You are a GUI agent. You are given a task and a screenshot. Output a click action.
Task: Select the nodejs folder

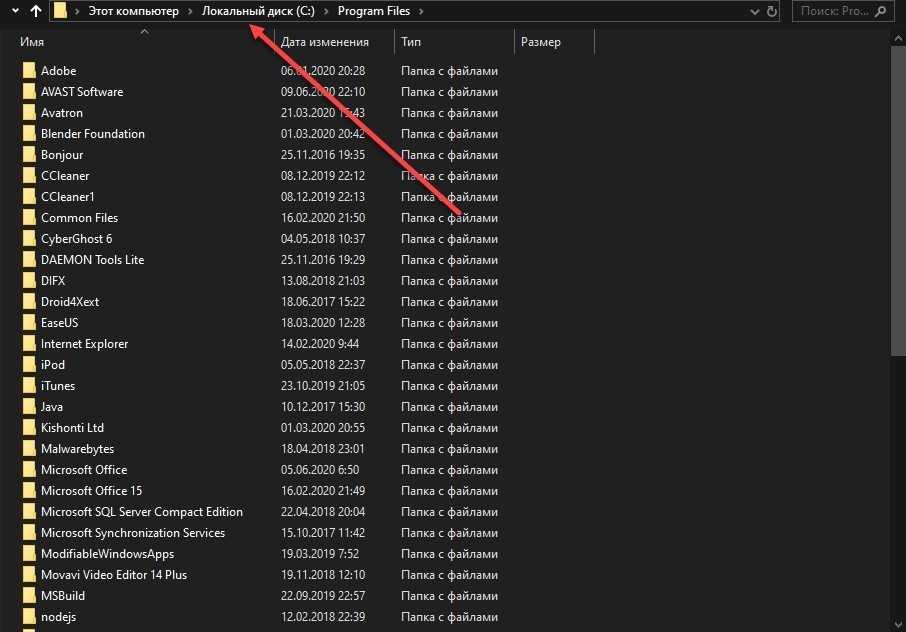(58, 617)
